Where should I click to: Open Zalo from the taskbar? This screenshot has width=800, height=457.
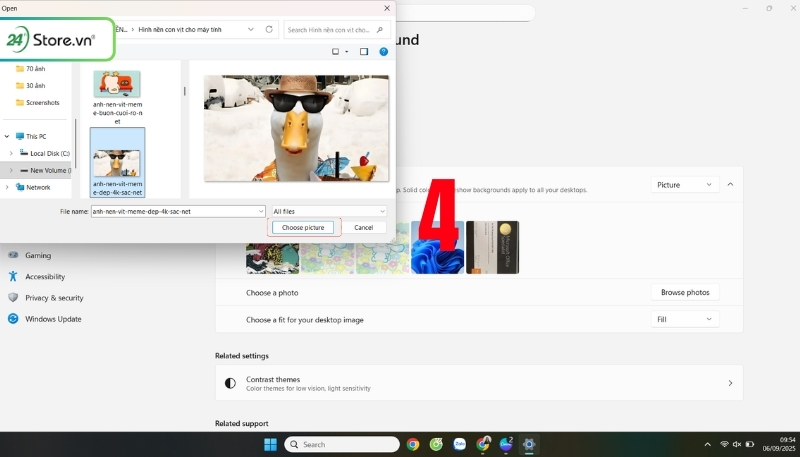(460, 444)
